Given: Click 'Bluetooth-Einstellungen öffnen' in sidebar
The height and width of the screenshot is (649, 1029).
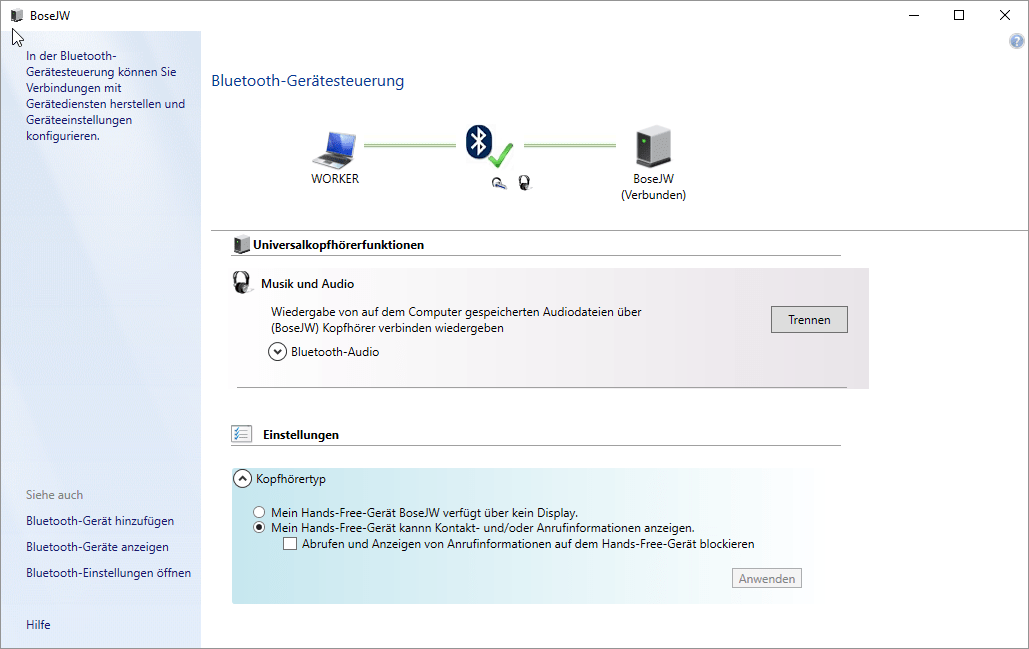Looking at the screenshot, I should [108, 573].
